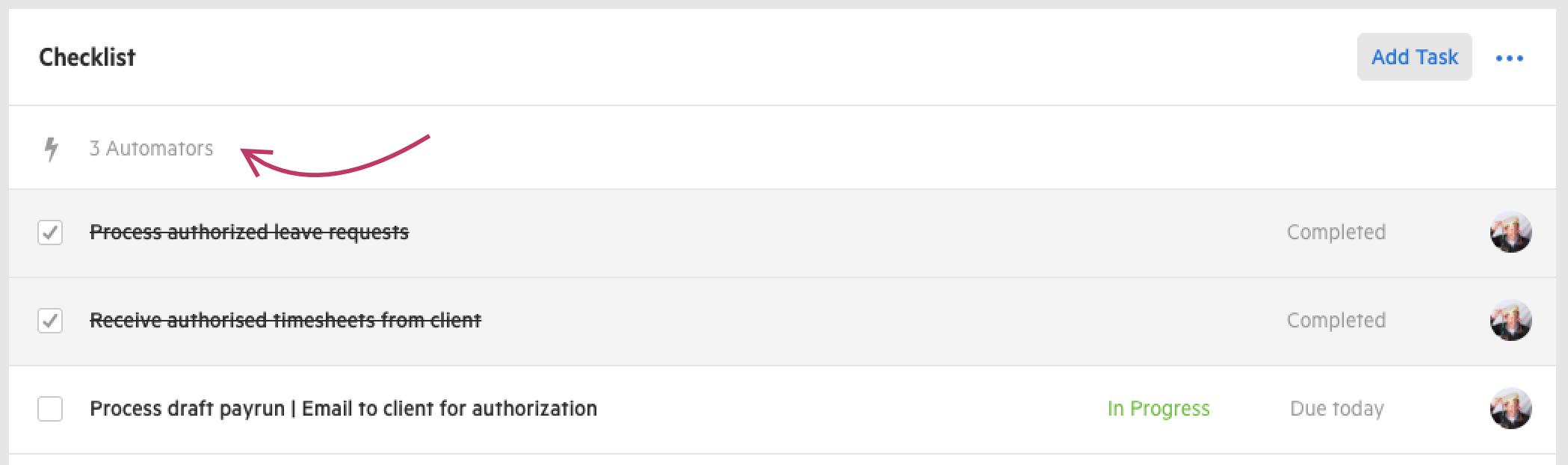Change the In Progress status of payrun task
This screenshot has height=465, width=1568.
pyautogui.click(x=1158, y=409)
